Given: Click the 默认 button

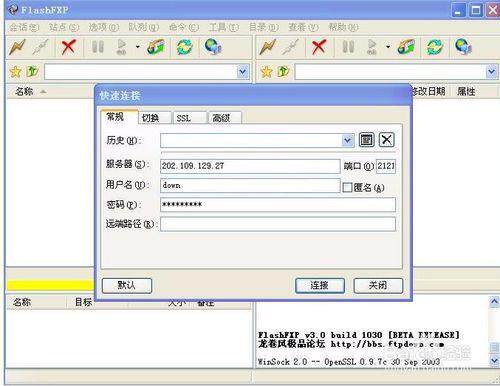Looking at the screenshot, I should pyautogui.click(x=127, y=286).
